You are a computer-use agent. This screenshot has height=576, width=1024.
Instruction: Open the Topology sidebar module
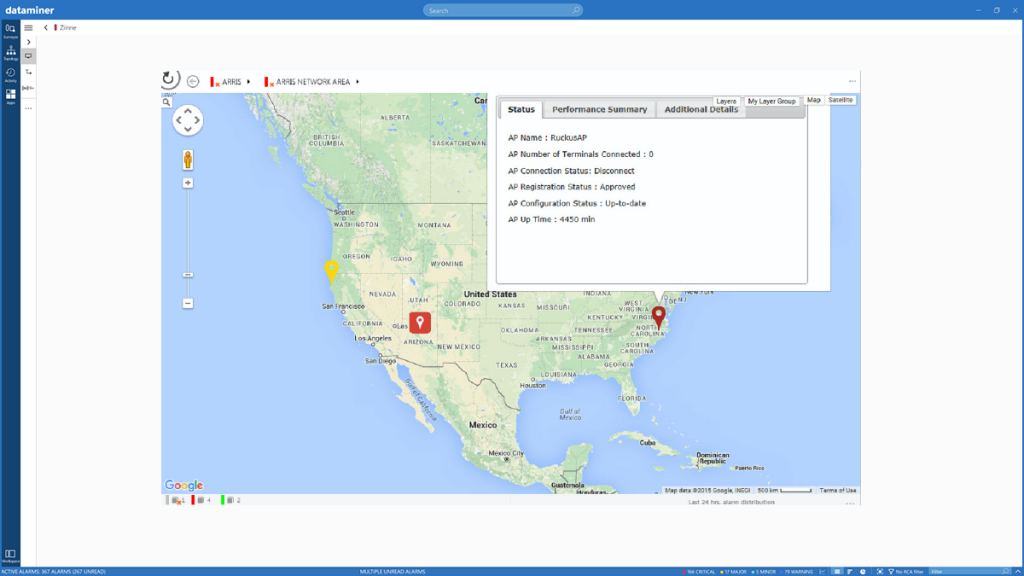point(10,53)
